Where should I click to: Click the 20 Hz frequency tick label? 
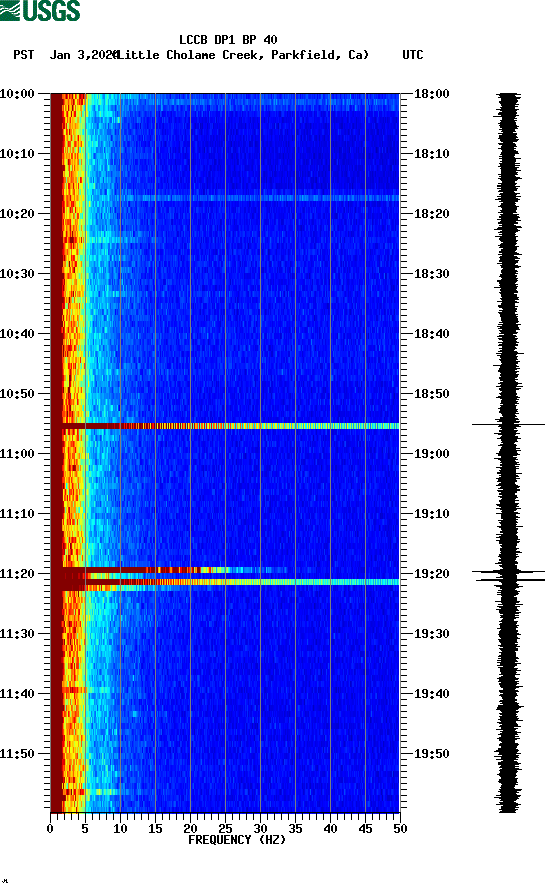click(190, 829)
